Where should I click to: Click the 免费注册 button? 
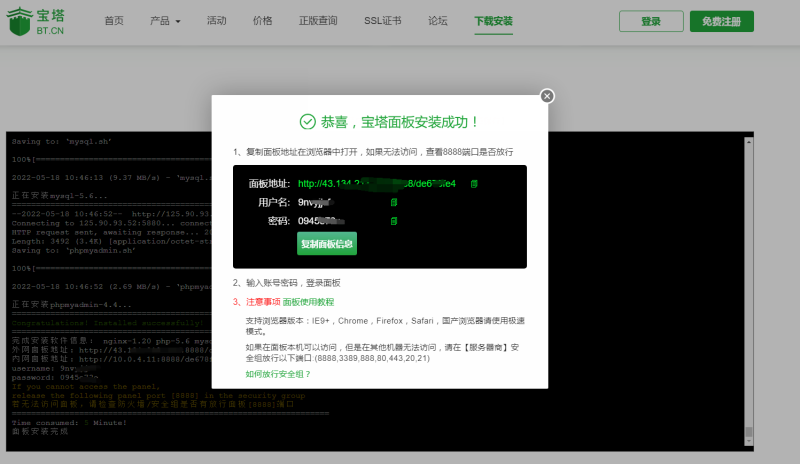point(721,21)
